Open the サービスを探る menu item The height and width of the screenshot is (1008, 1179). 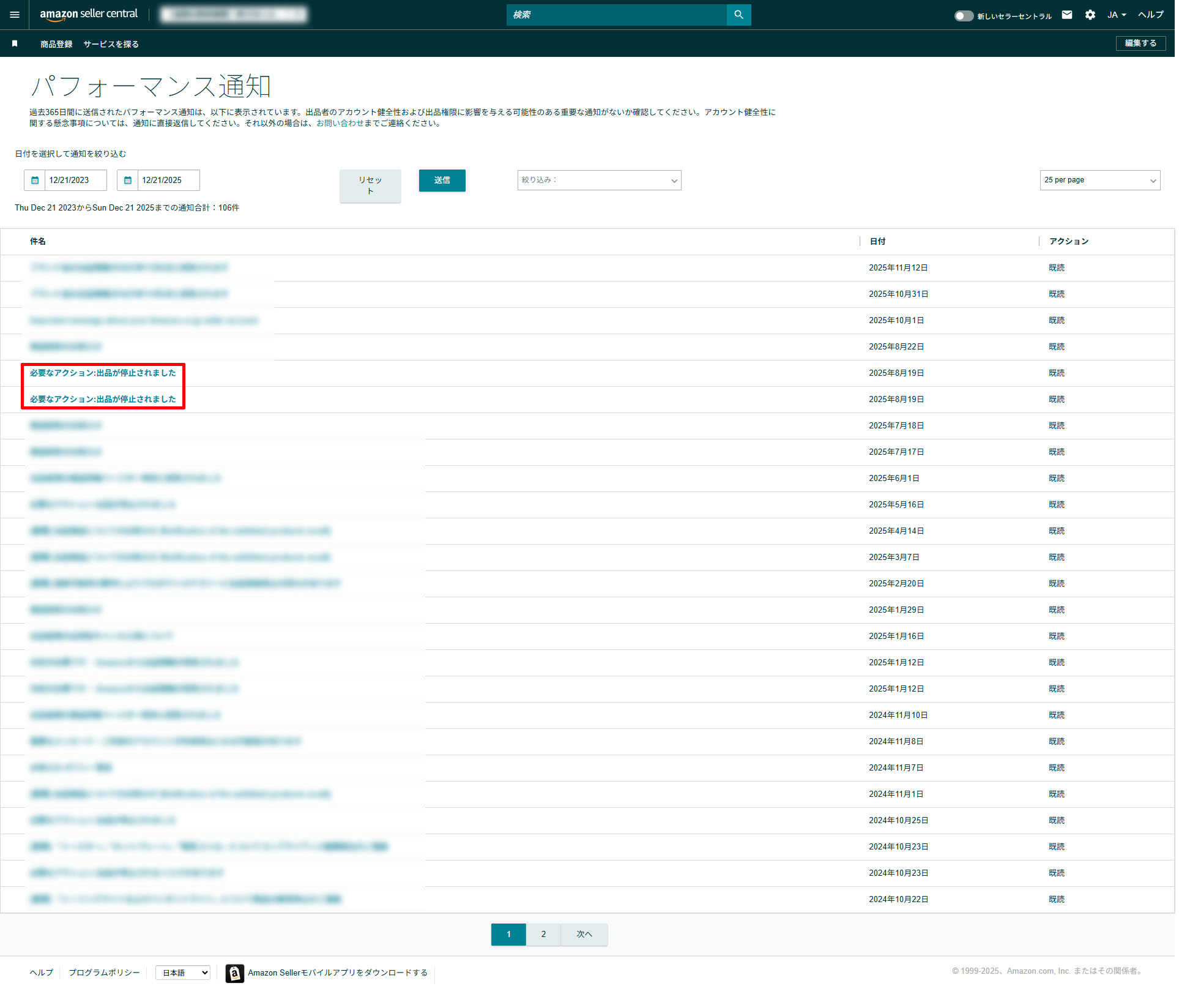click(111, 44)
